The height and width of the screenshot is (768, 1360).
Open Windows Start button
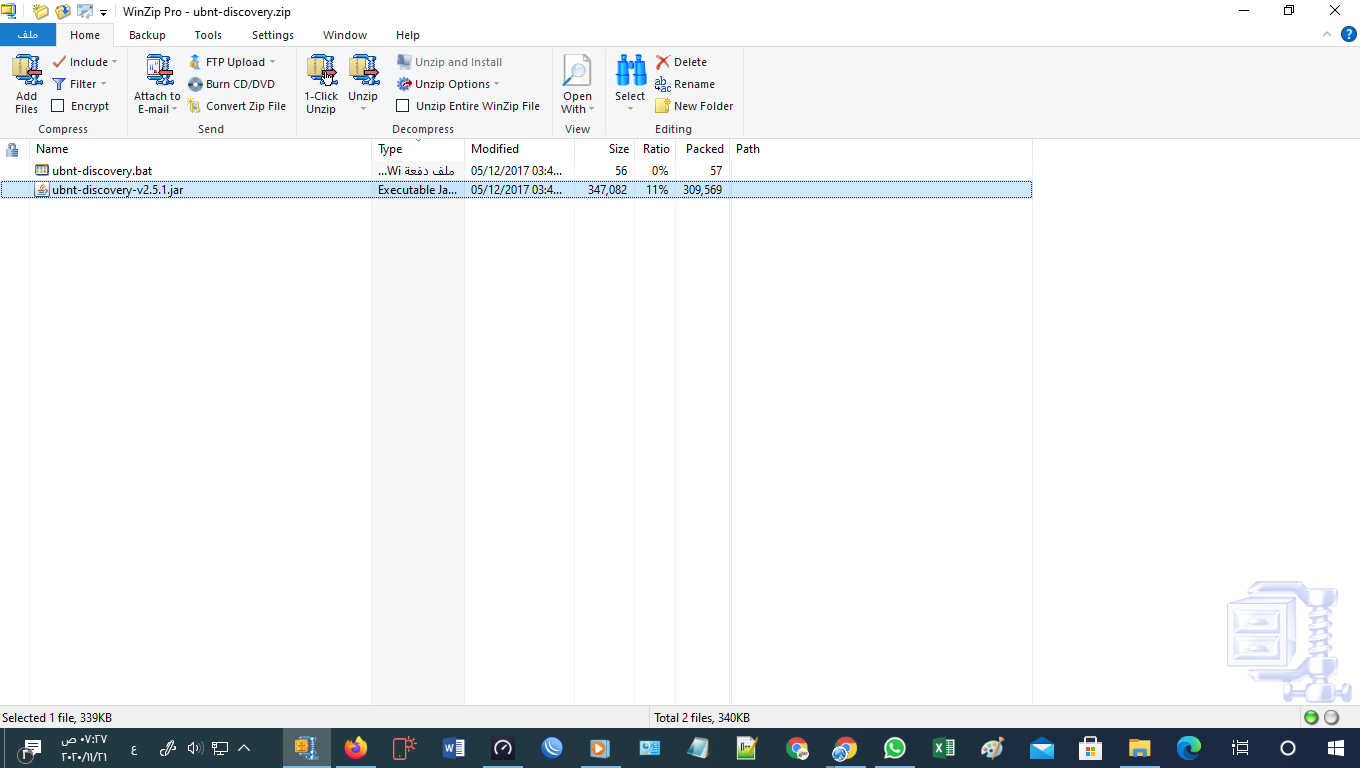(x=1335, y=748)
